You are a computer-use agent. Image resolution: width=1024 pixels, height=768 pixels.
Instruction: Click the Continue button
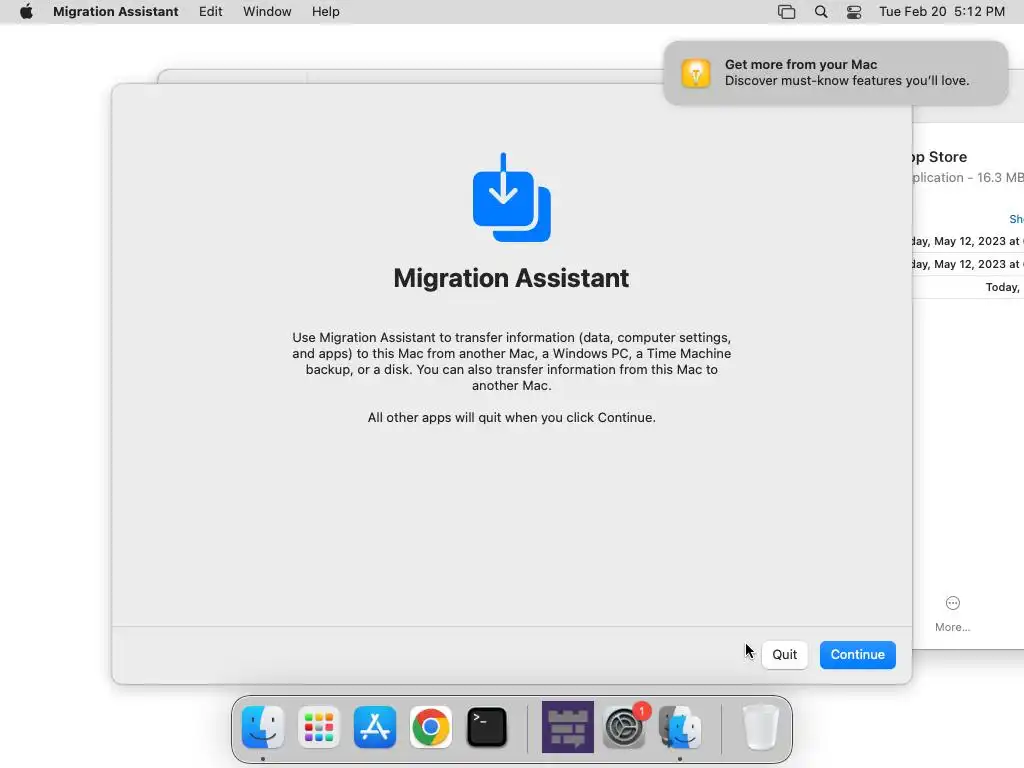(x=857, y=654)
